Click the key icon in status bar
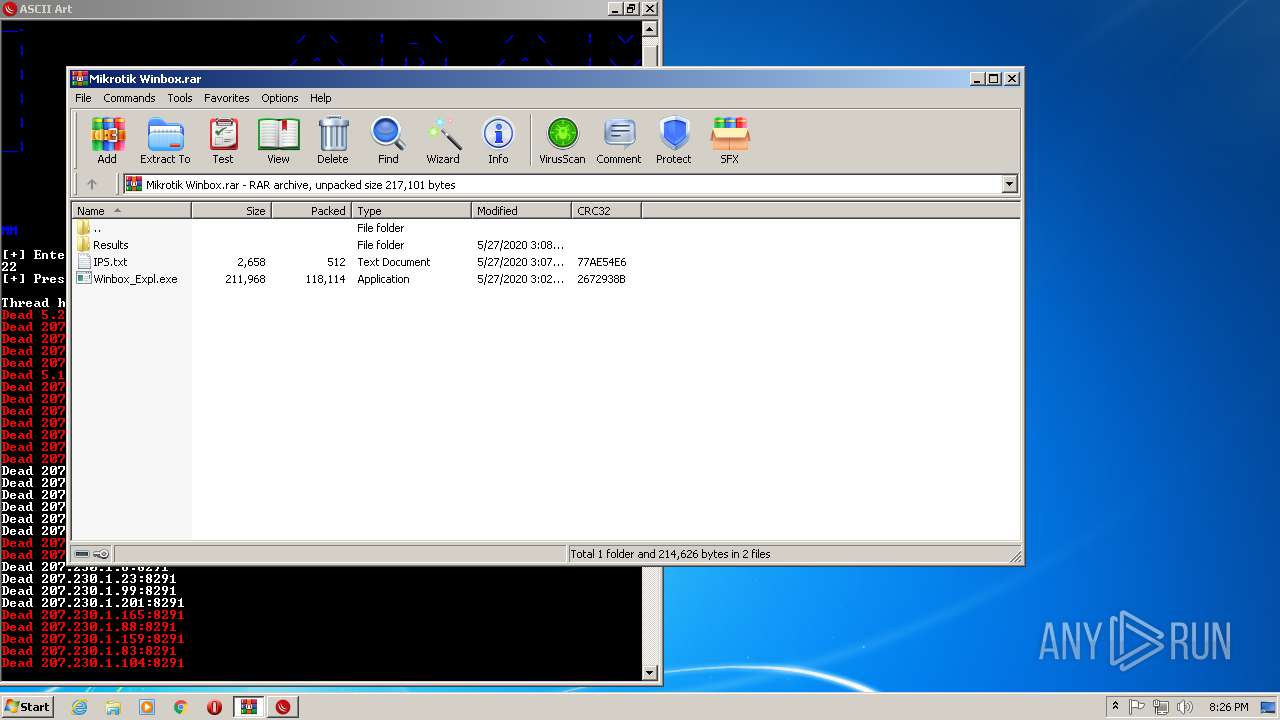 [x=101, y=554]
